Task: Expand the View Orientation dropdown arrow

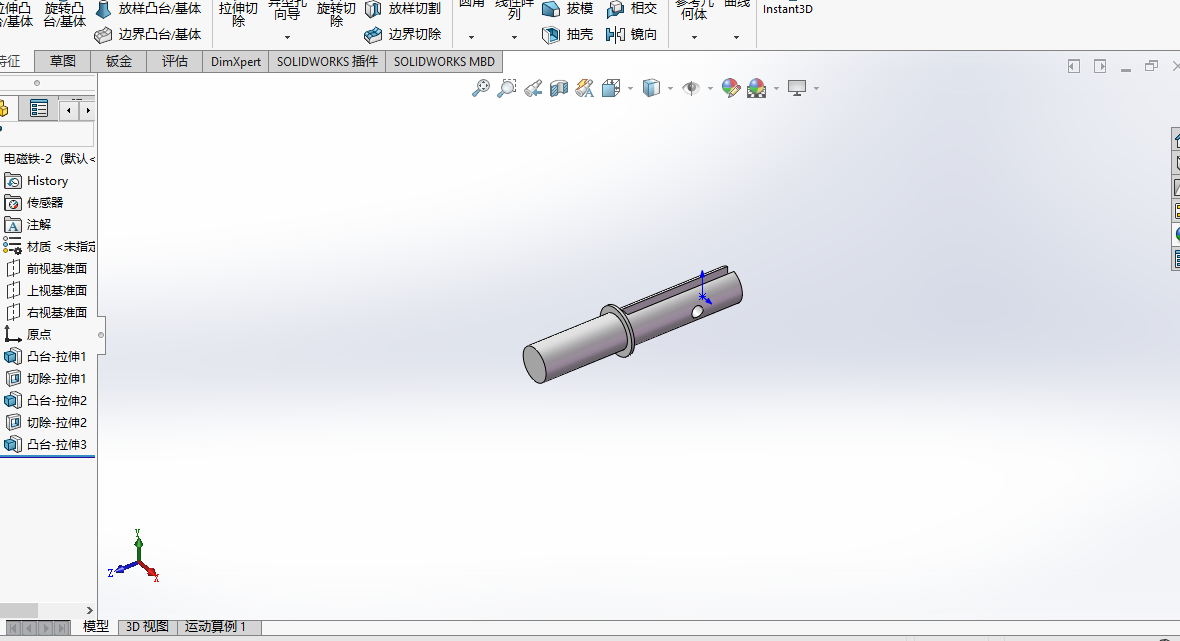Action: 631,89
